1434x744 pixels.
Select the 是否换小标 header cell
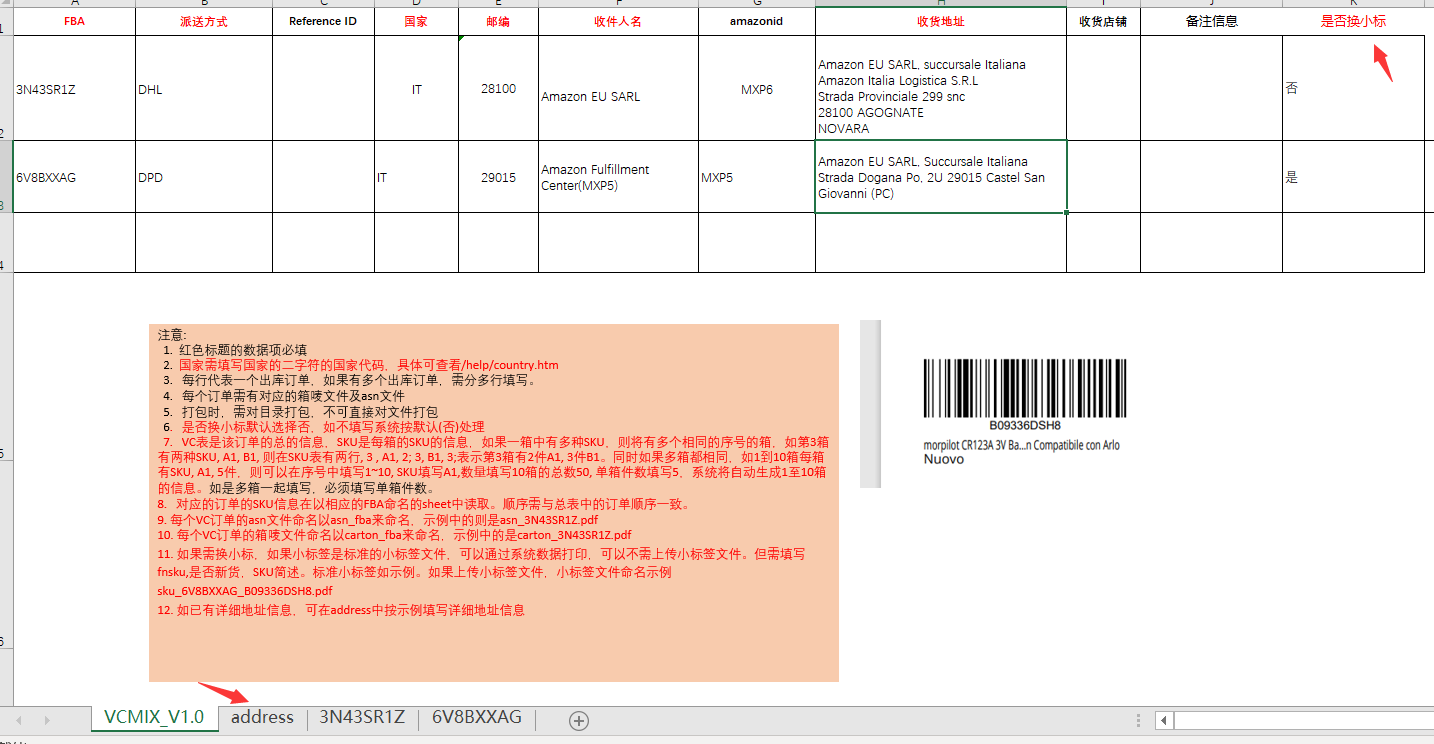click(x=1353, y=21)
